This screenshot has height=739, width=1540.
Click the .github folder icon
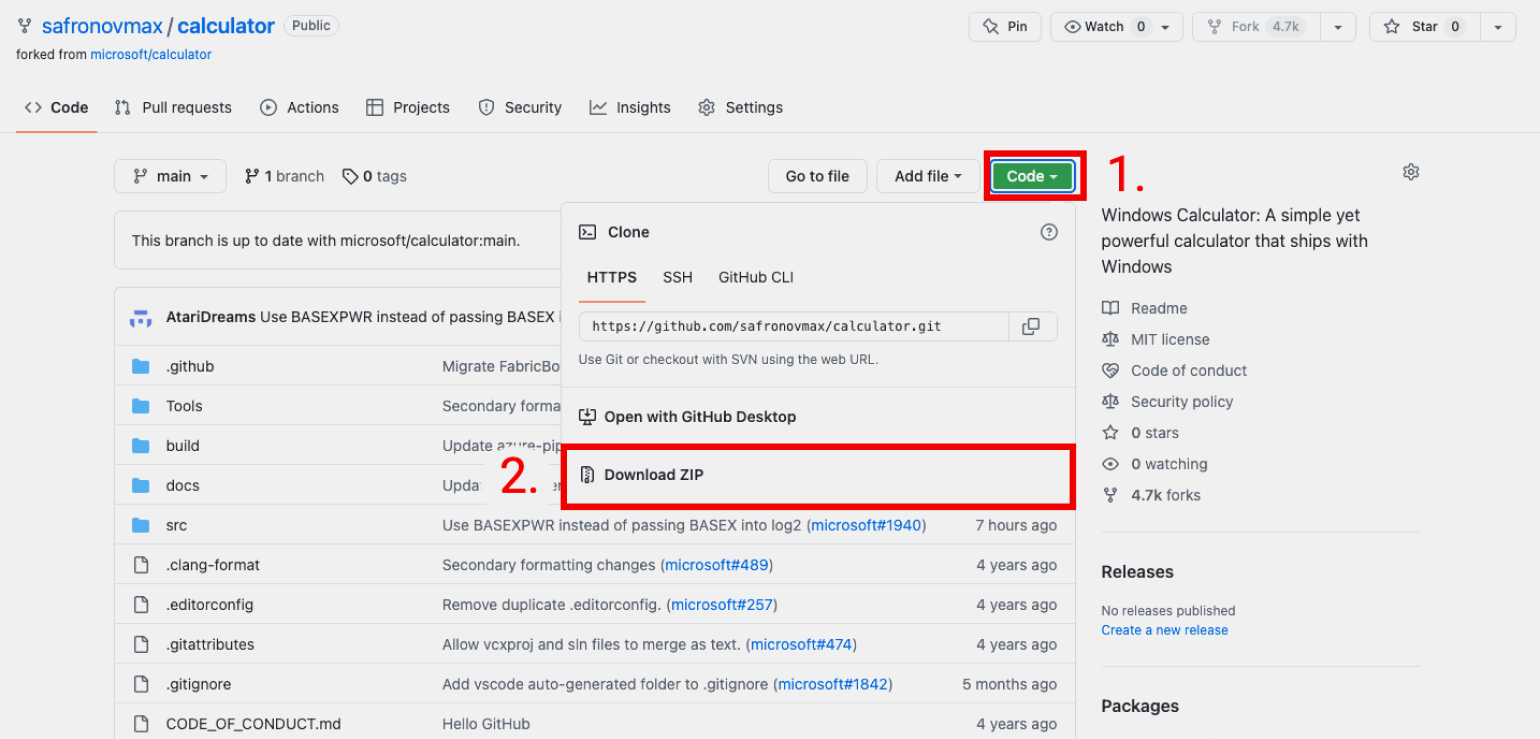(141, 366)
